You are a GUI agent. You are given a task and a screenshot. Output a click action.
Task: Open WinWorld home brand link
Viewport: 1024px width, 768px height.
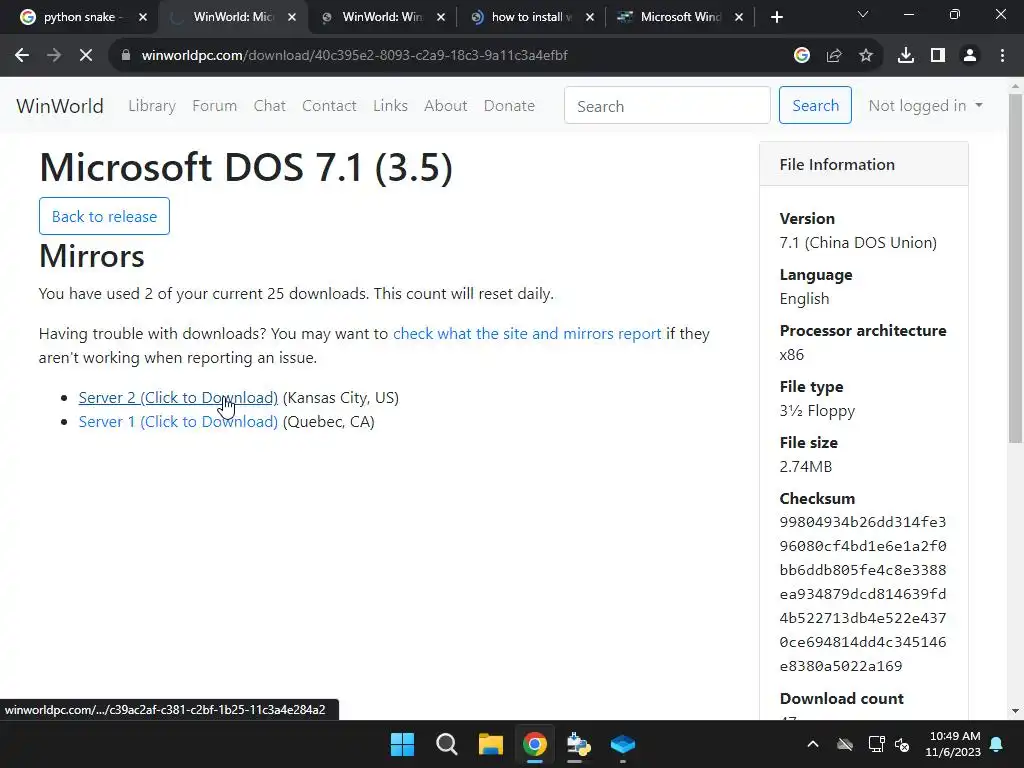(x=60, y=106)
